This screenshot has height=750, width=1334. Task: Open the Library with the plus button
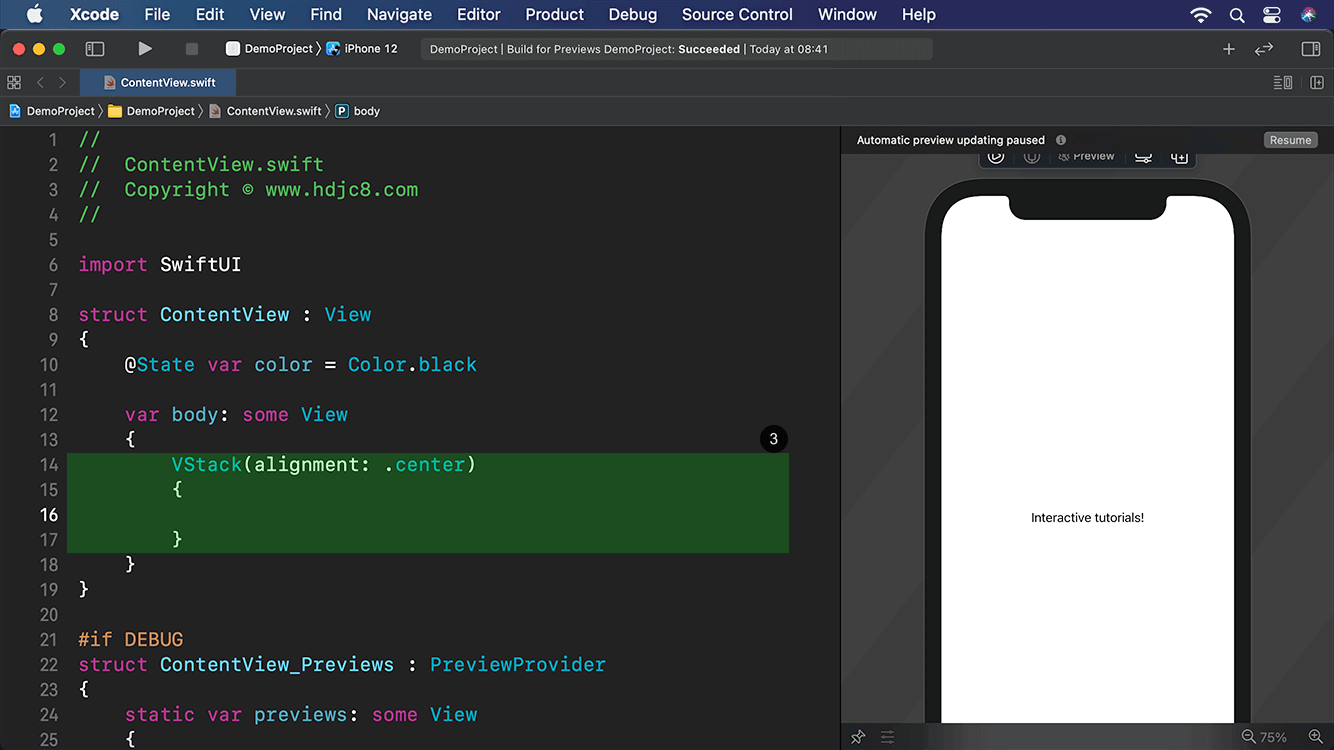pos(1229,48)
